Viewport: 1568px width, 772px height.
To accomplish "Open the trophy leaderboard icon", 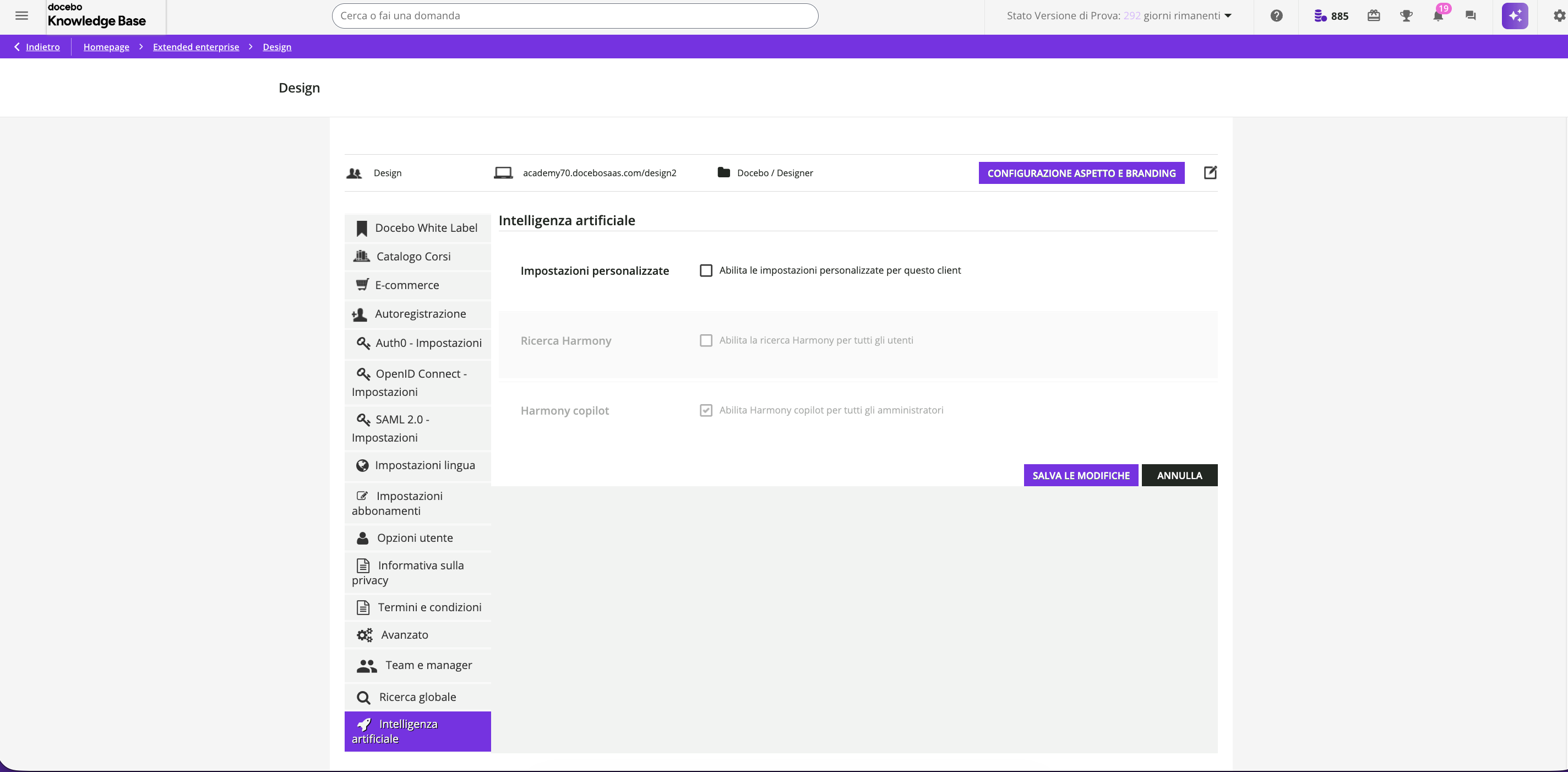I will (1406, 16).
